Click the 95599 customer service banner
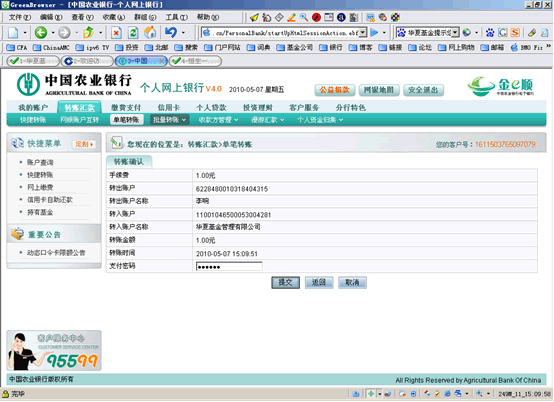The width and height of the screenshot is (554, 402). coord(54,350)
